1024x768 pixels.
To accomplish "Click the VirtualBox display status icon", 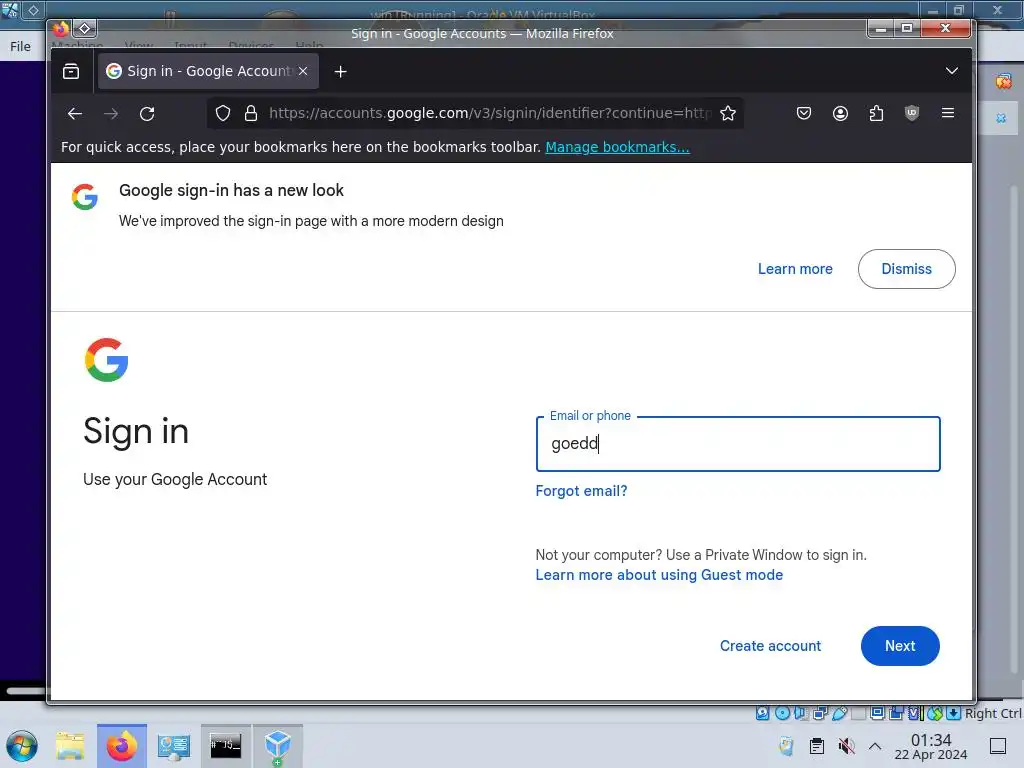I will pos(877,713).
